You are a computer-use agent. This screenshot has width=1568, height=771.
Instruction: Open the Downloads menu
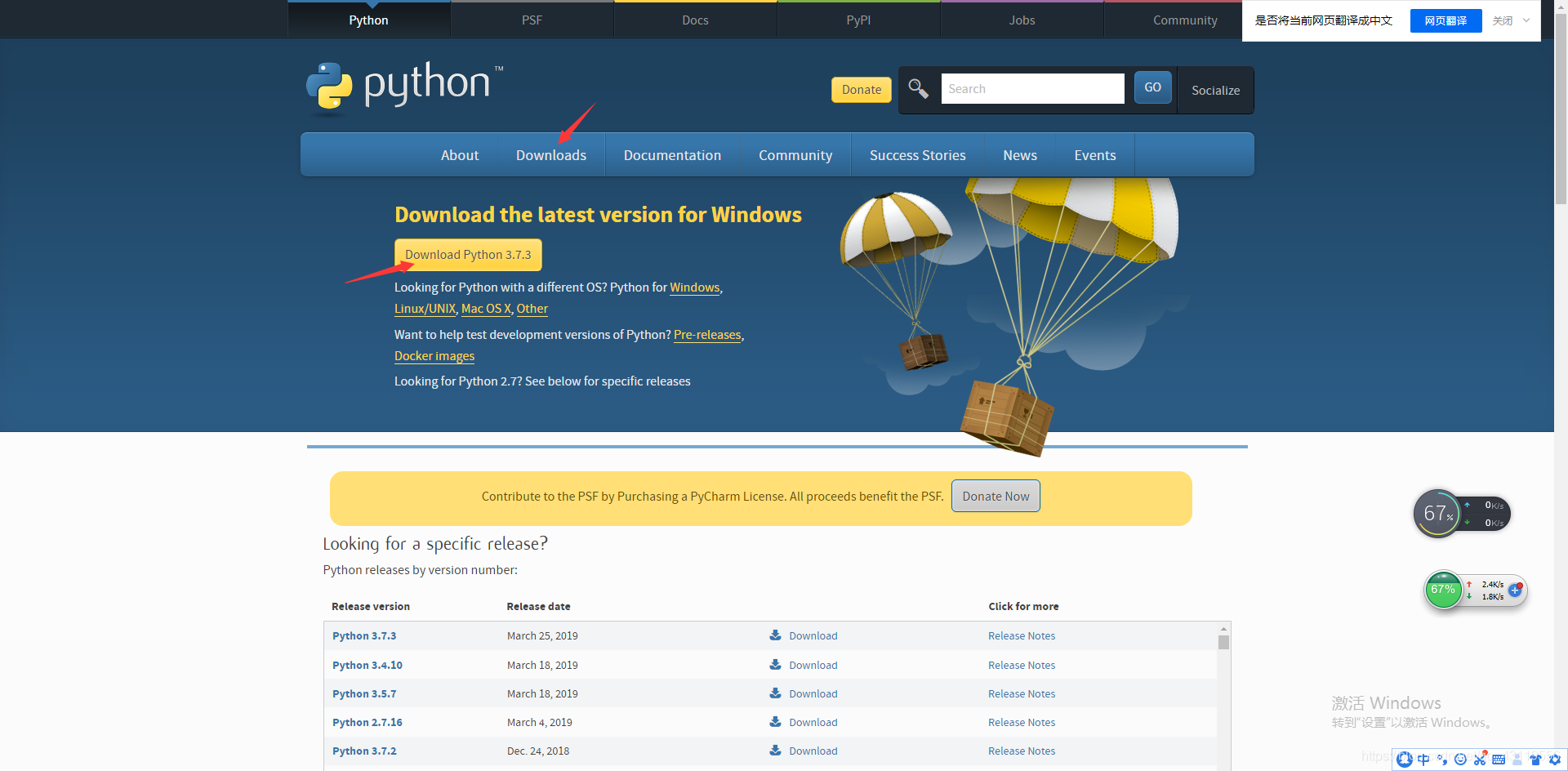(x=551, y=155)
